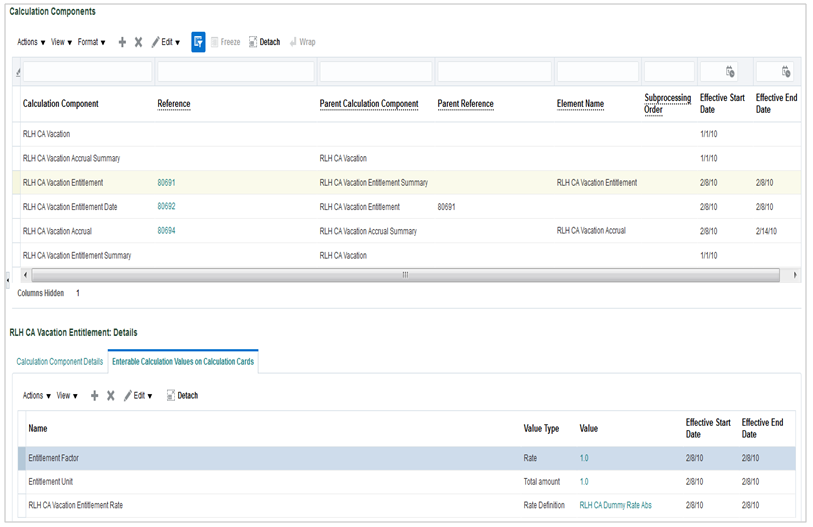Click the delete X icon in Calculation Components toolbar
Screen dimensions: 813x527
138,42
